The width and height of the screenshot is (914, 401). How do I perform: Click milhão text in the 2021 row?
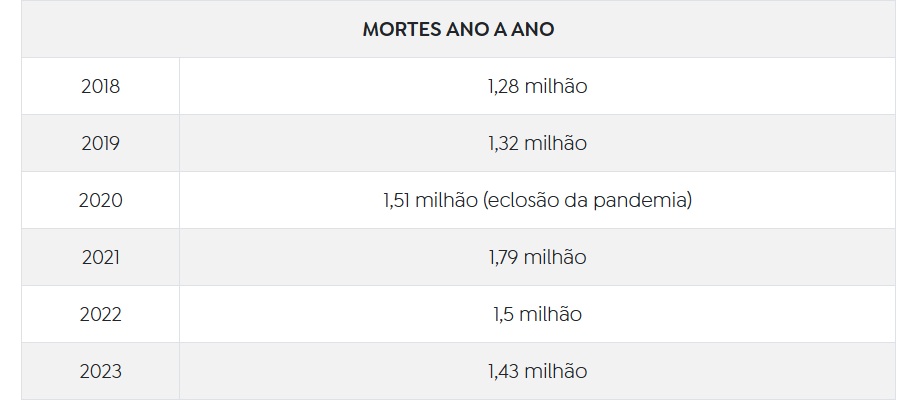pos(556,258)
